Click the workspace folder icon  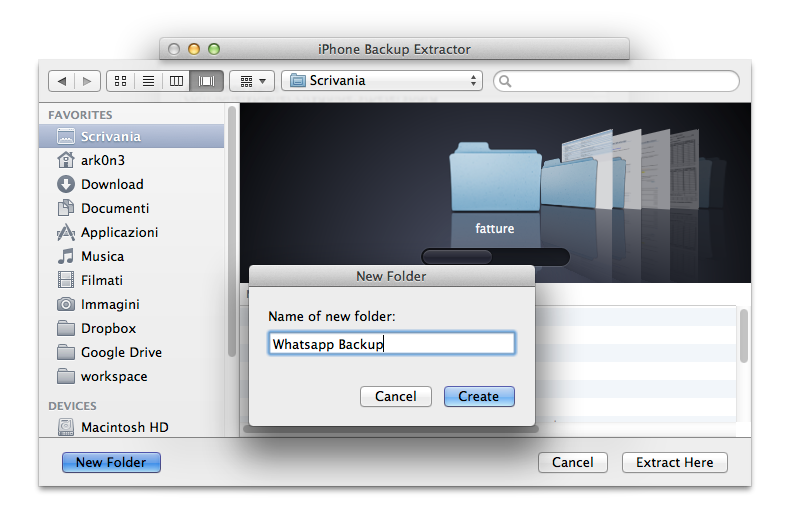(x=66, y=376)
